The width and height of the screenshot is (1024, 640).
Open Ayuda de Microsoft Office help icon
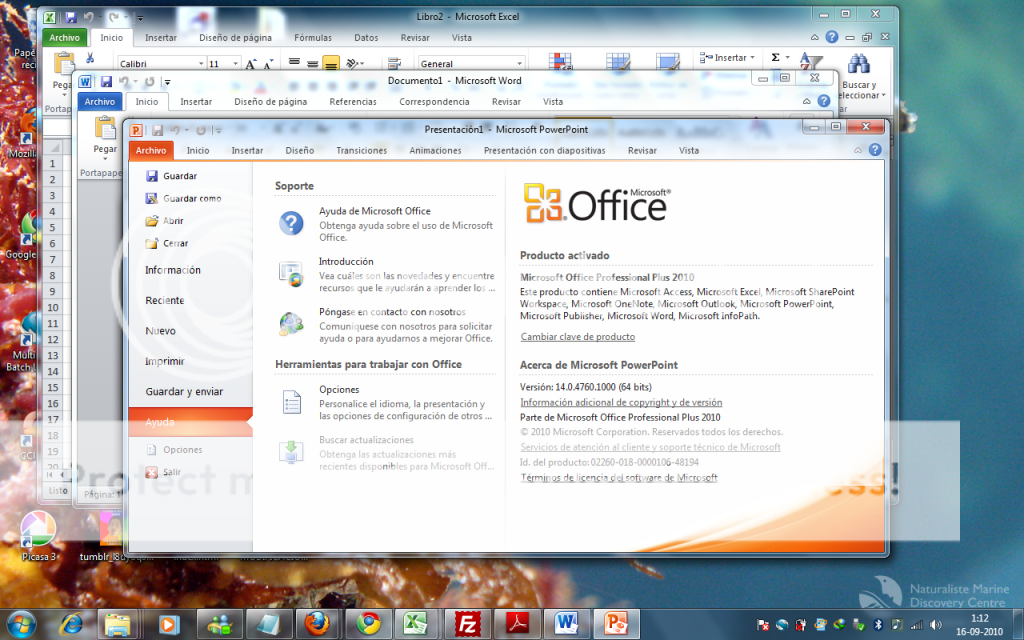pos(291,223)
